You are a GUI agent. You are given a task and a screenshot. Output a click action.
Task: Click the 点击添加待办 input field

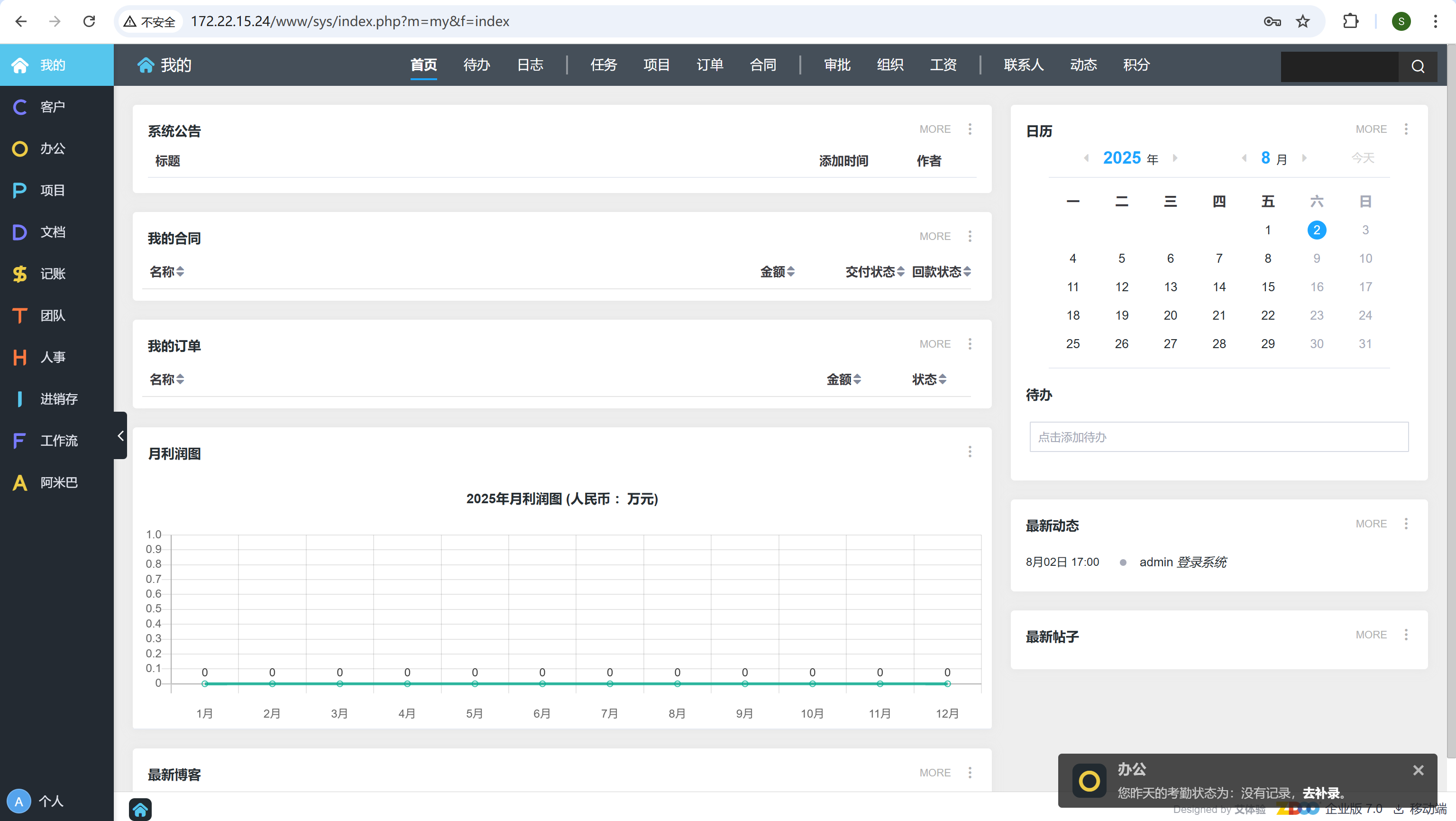pyautogui.click(x=1218, y=436)
